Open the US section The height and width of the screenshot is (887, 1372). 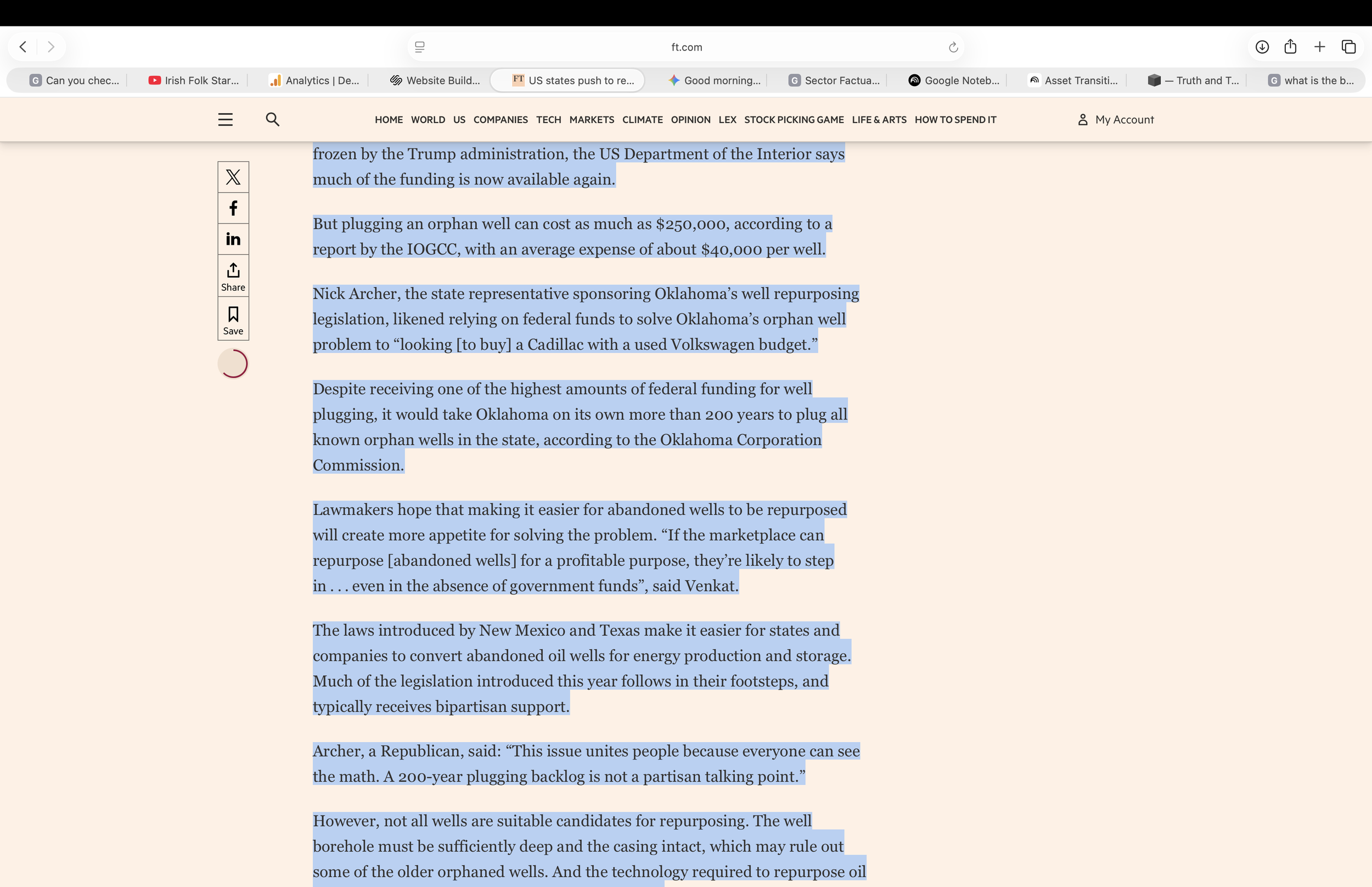tap(459, 120)
